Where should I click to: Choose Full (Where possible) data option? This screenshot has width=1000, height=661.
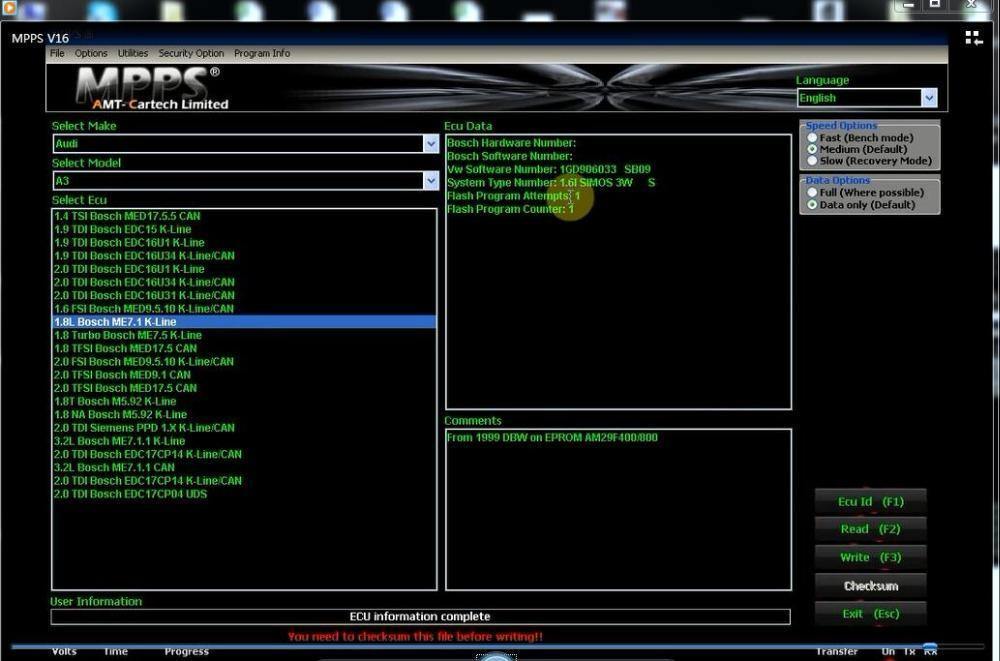point(813,193)
